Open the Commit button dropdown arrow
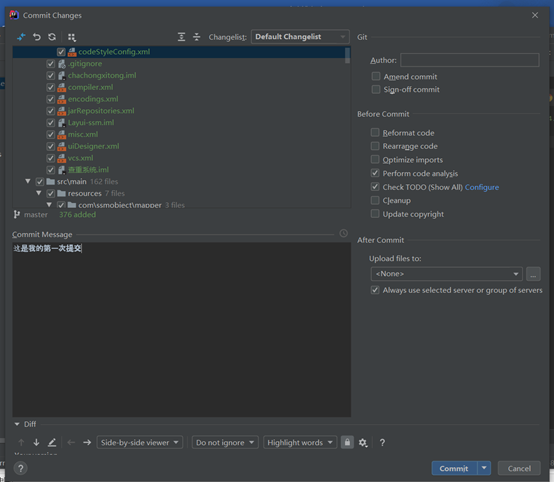 [x=484, y=468]
